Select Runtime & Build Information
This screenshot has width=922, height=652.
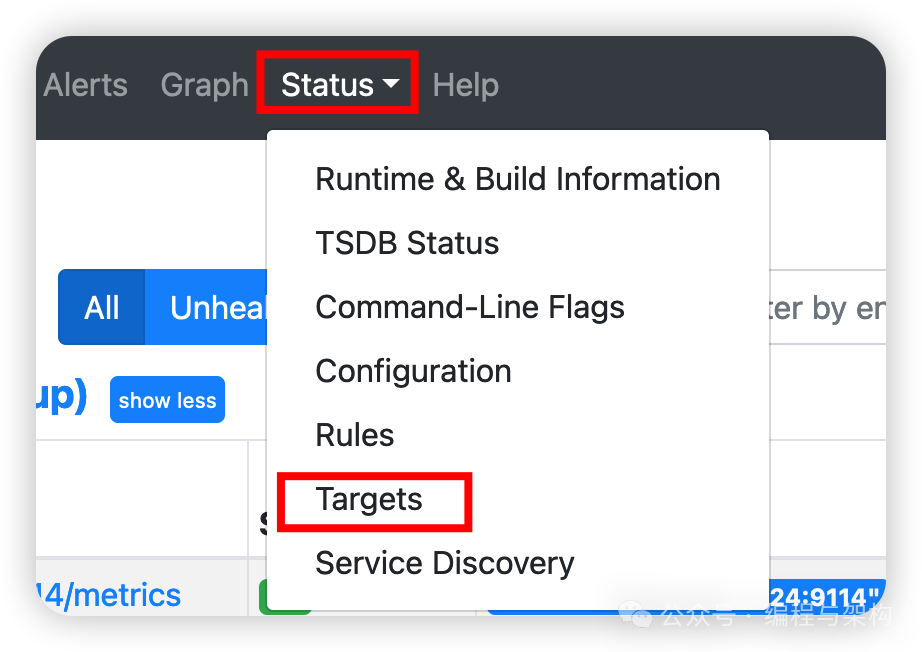coord(517,179)
